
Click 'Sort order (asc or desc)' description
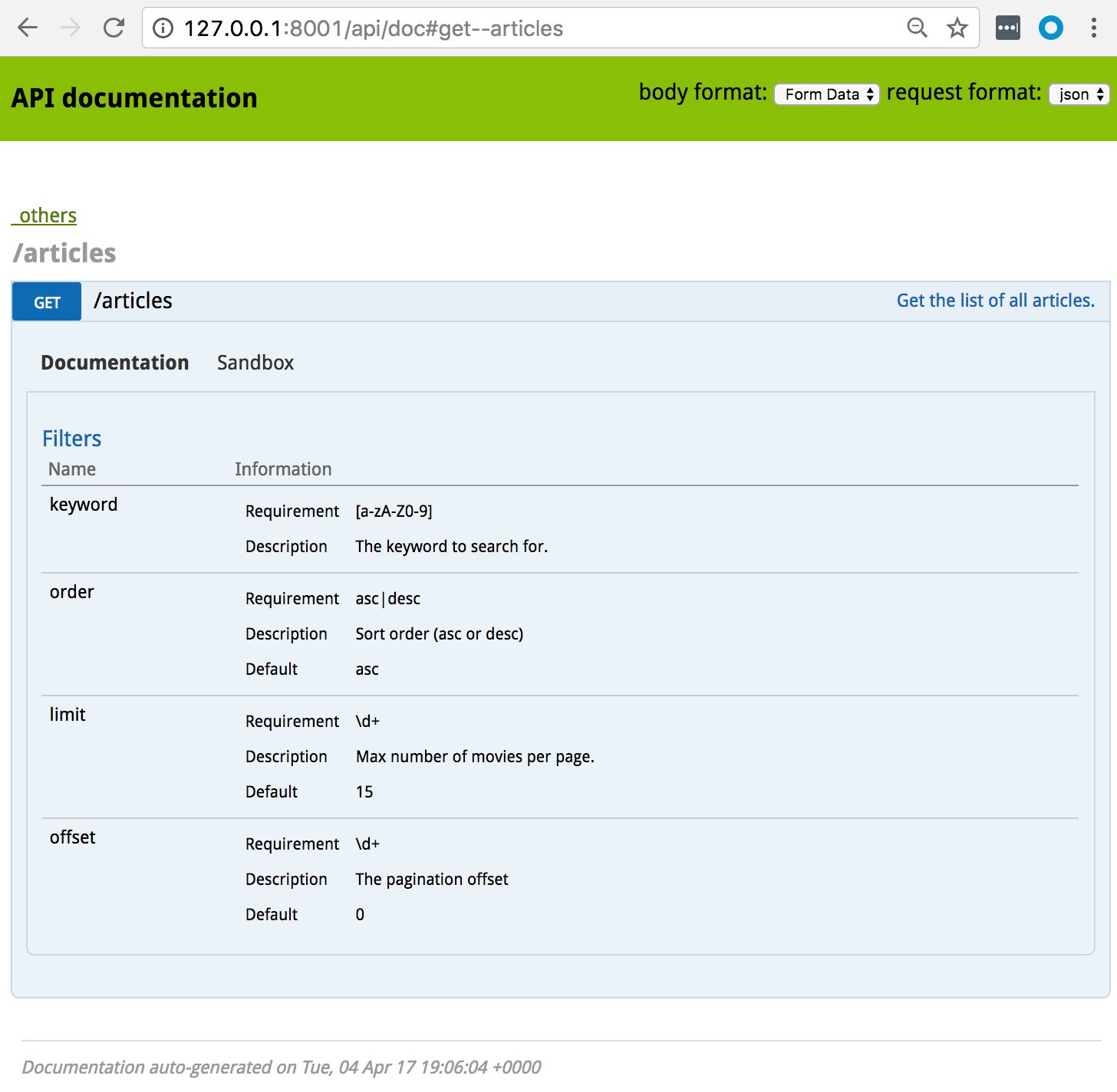(x=440, y=634)
